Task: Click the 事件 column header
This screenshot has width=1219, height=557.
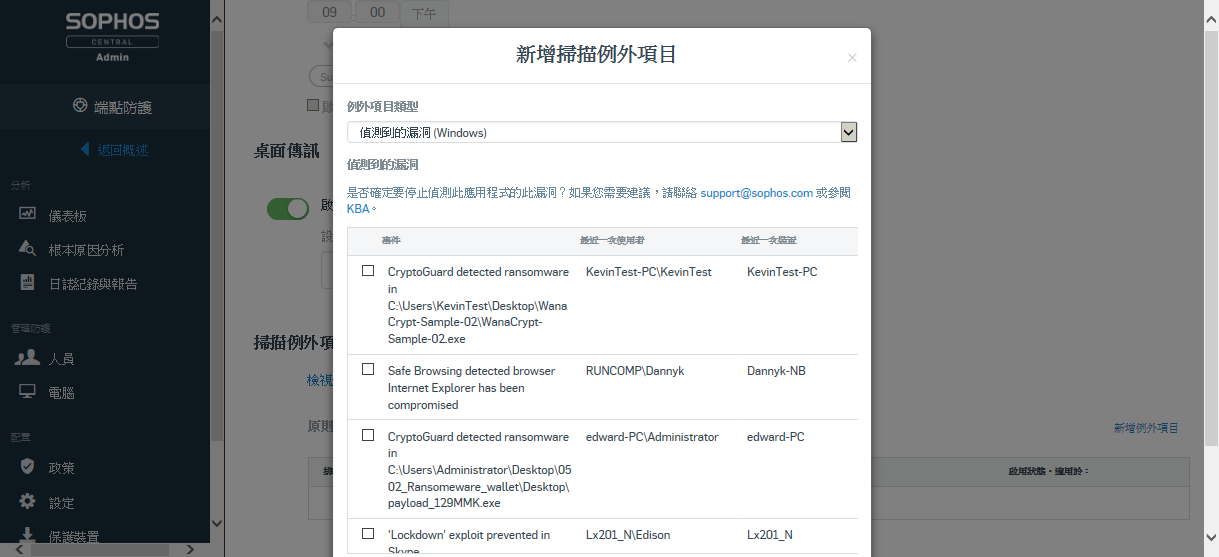Action: point(391,241)
